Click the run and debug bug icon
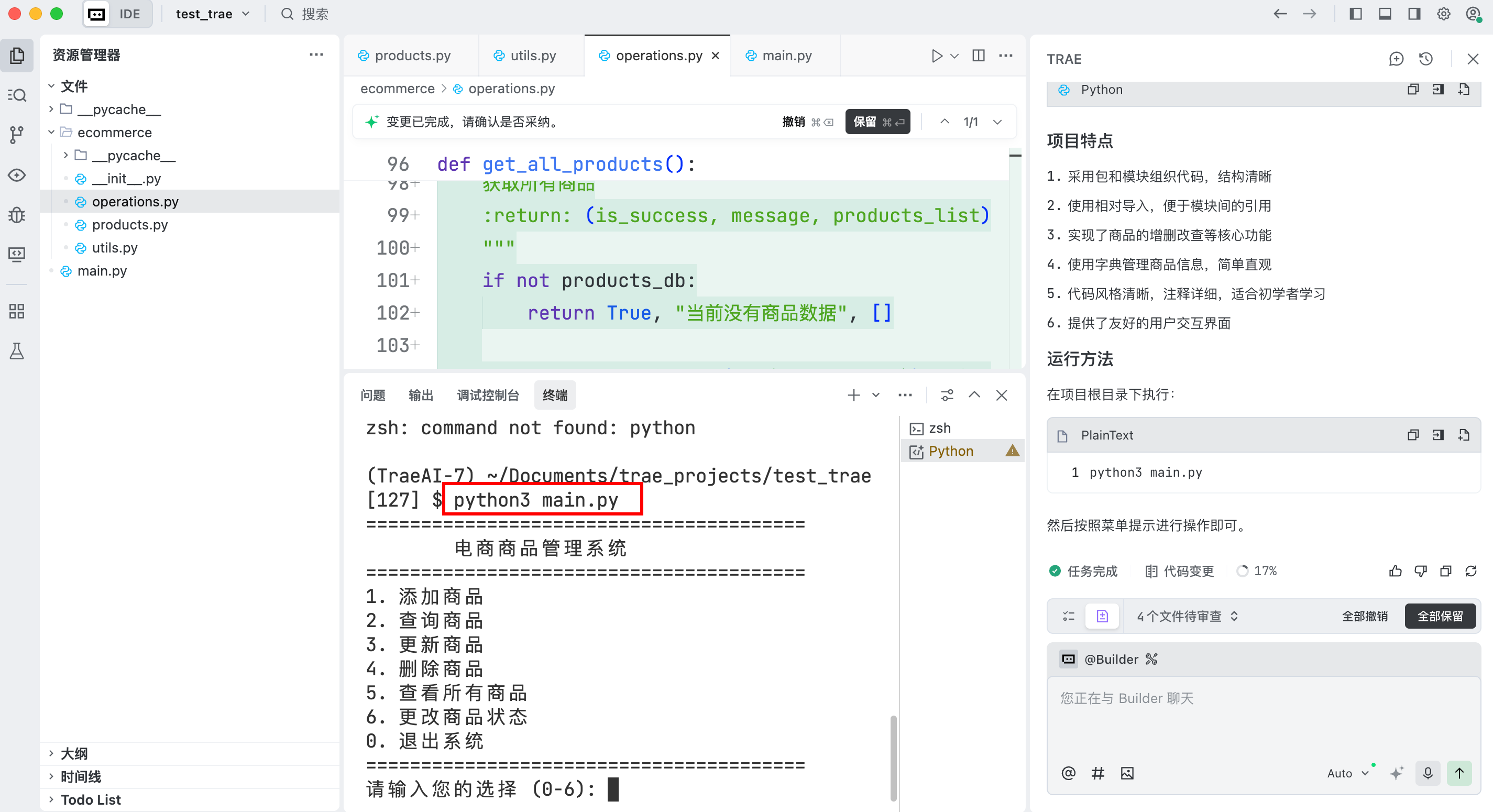Viewport: 1493px width, 812px height. coord(17,215)
